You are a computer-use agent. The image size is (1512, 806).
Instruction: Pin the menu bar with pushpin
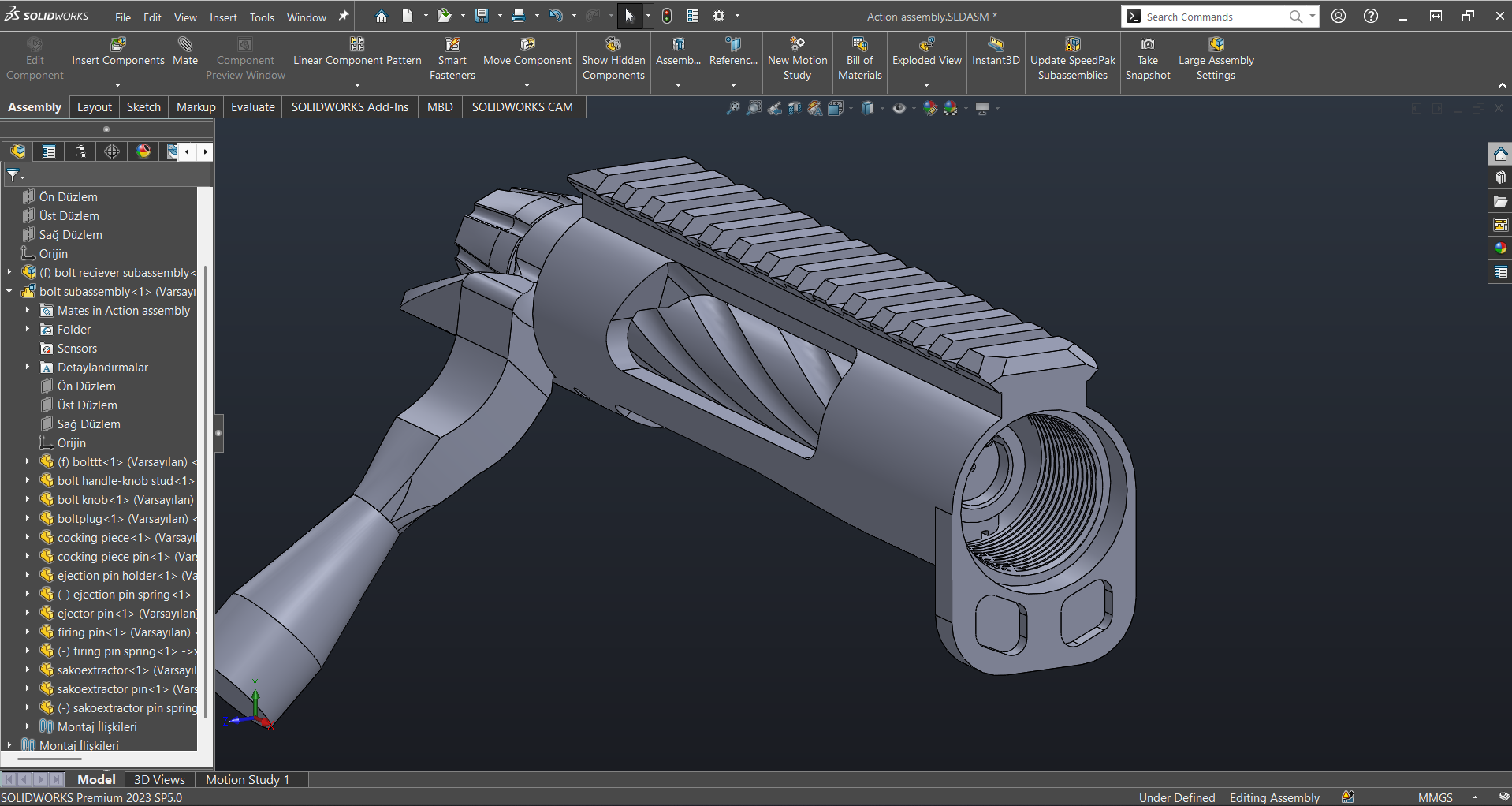pyautogui.click(x=344, y=17)
